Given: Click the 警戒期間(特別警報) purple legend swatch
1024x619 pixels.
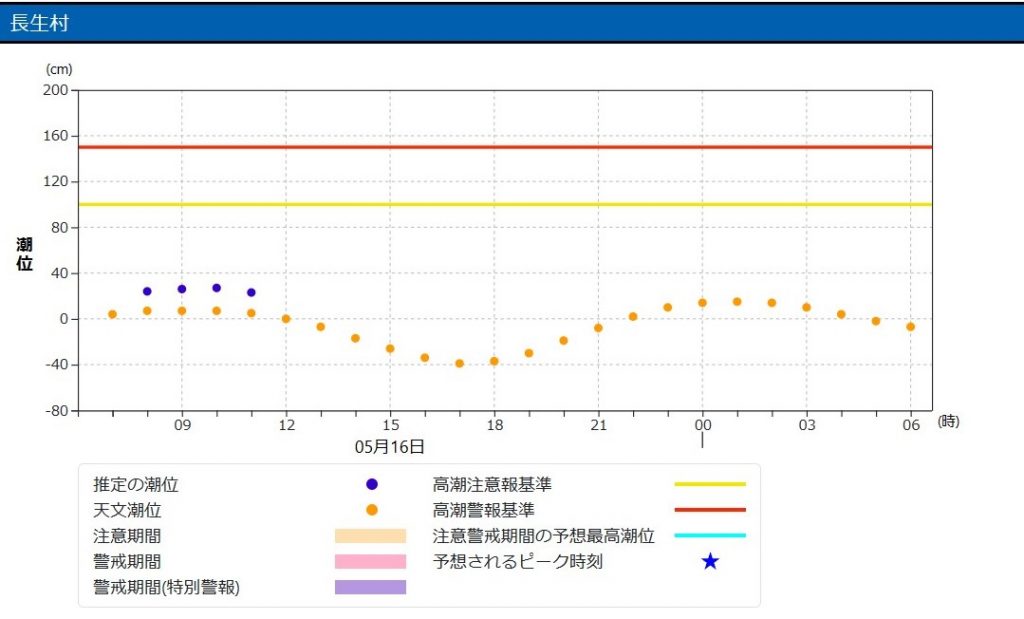Looking at the screenshot, I should (x=370, y=587).
